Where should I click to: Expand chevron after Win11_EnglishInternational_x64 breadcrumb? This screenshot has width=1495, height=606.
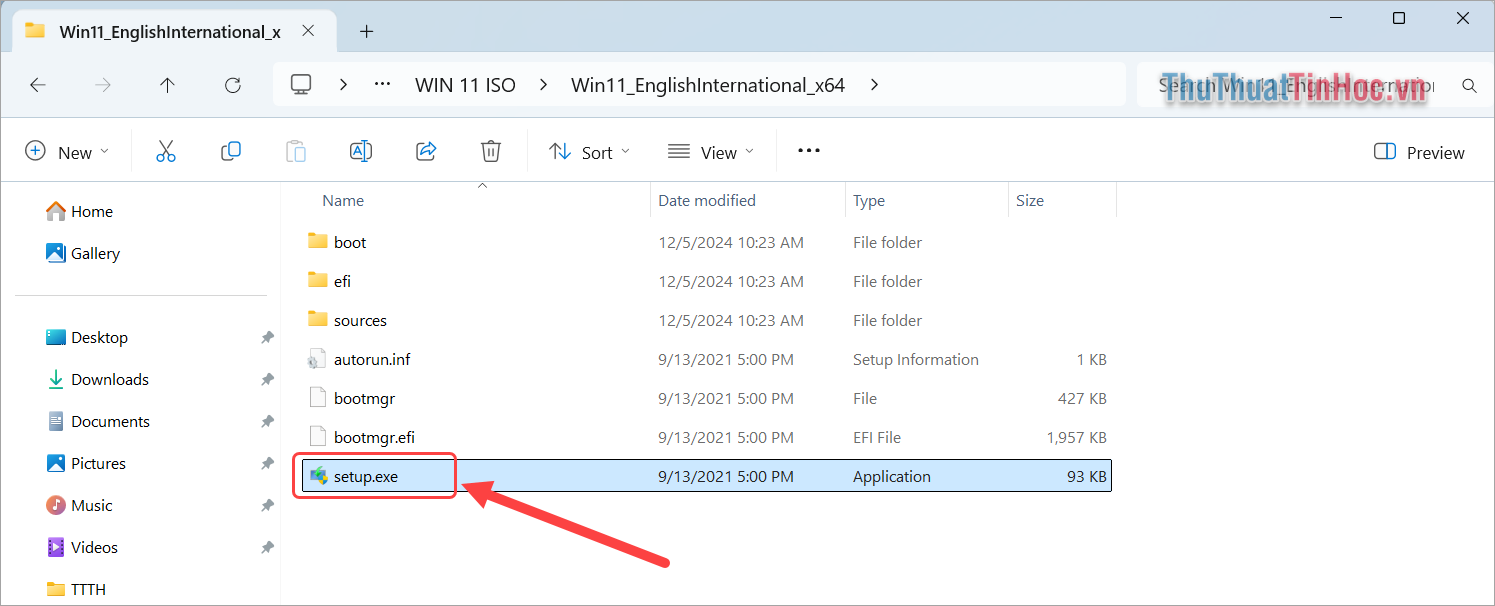coord(874,85)
